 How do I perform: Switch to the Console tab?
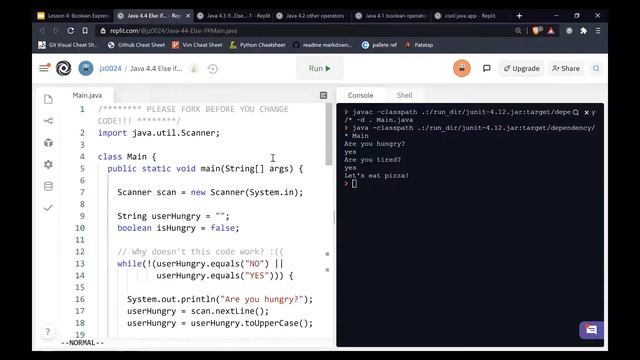[x=360, y=95]
